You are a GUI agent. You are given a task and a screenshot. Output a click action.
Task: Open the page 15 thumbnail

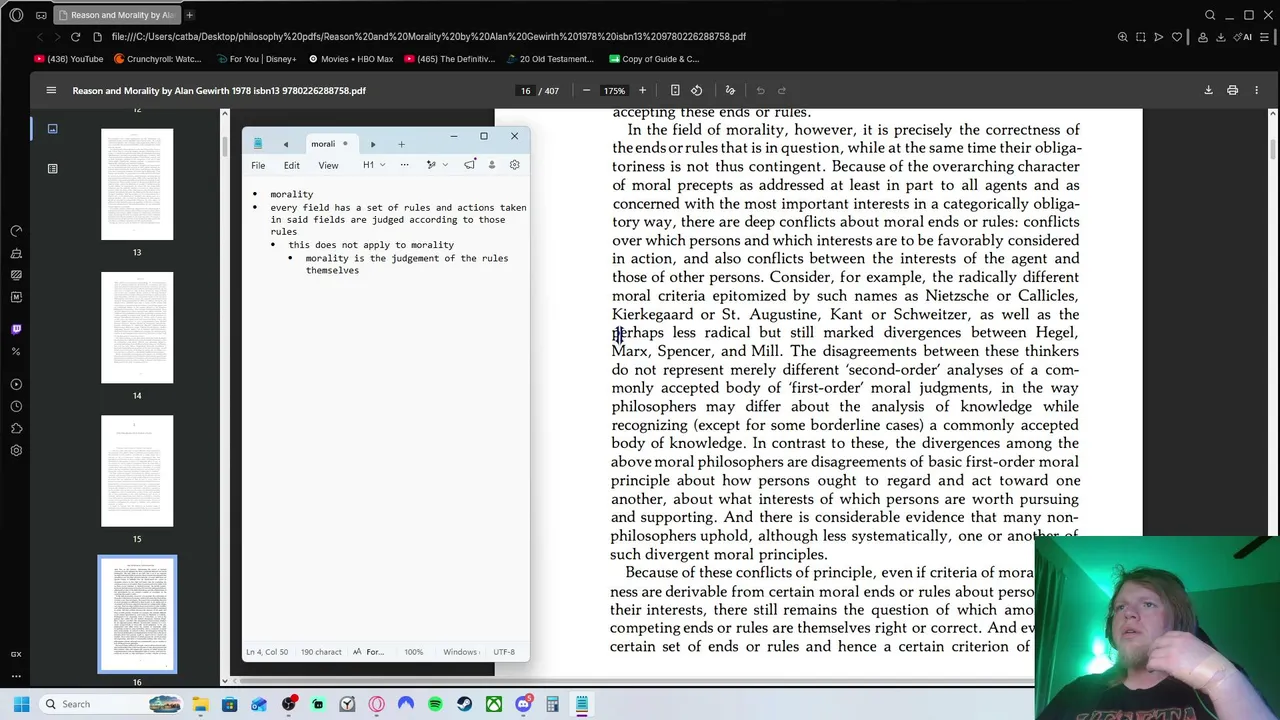pyautogui.click(x=137, y=471)
